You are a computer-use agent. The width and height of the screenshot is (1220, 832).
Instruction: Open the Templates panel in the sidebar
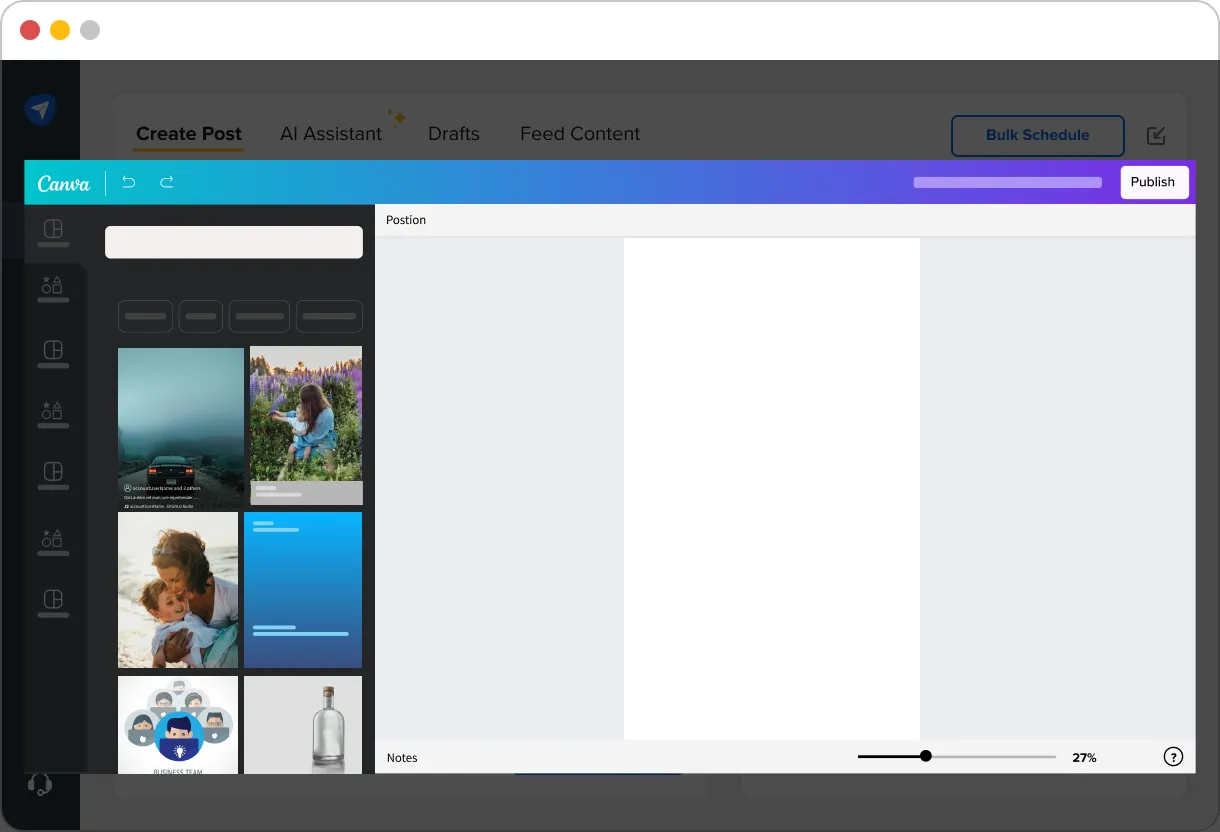53,232
